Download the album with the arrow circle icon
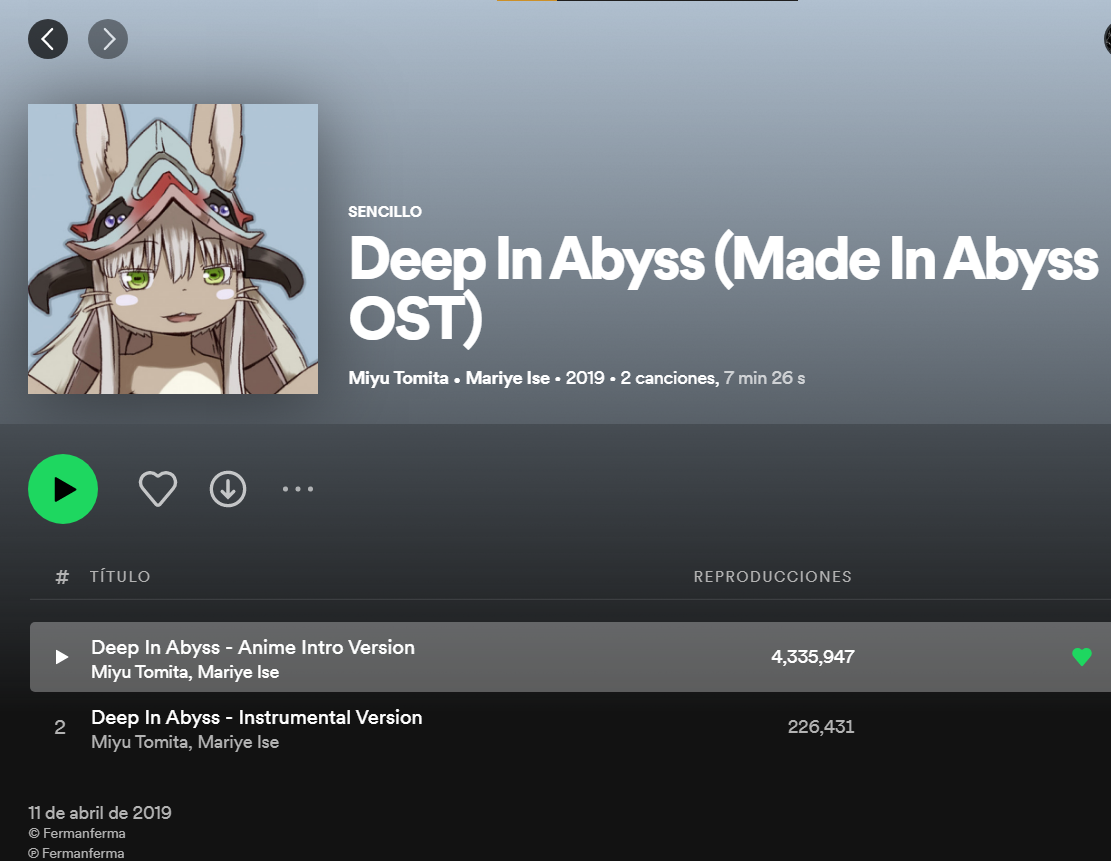The image size is (1111, 861). point(228,489)
